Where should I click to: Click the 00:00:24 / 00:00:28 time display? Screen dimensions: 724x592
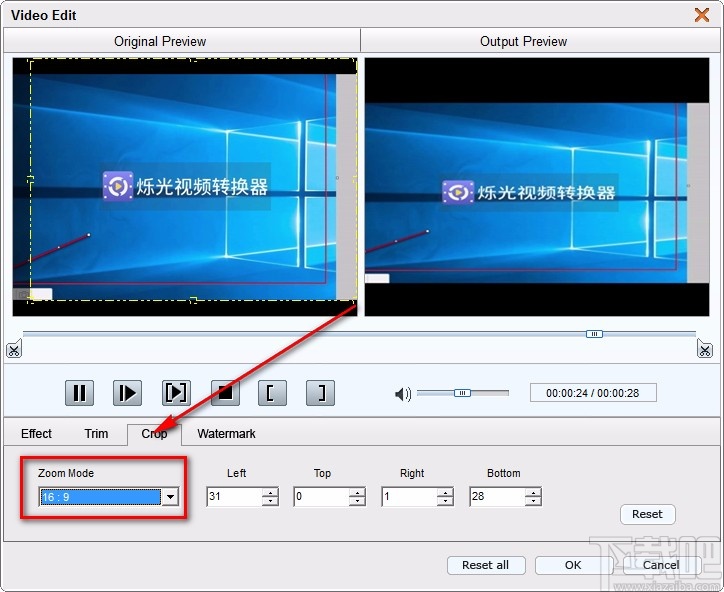[x=593, y=393]
